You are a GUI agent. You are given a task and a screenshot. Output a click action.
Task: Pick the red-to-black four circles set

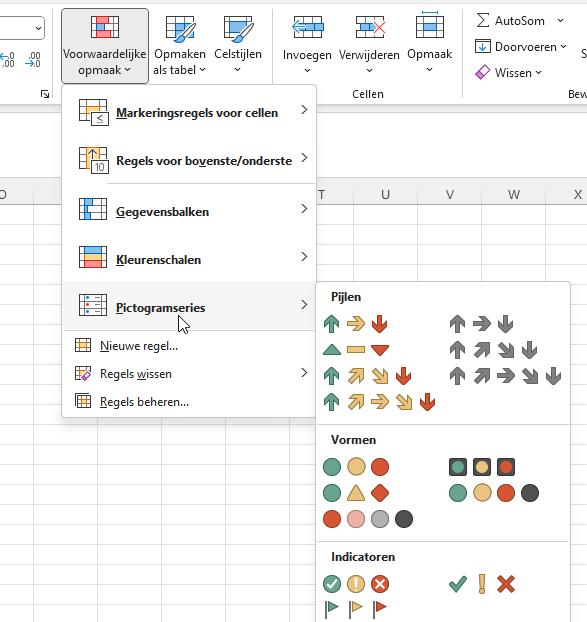(368, 519)
